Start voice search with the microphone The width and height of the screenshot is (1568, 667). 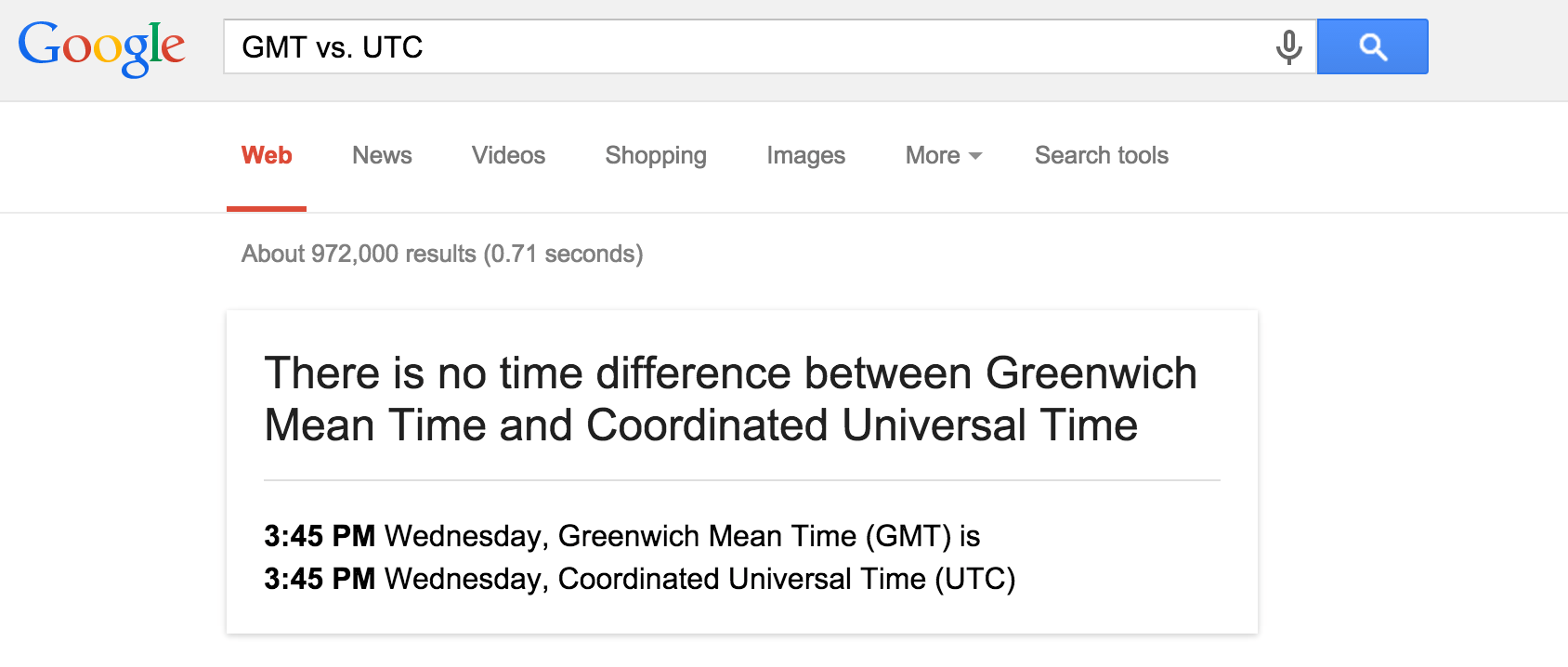click(1288, 46)
